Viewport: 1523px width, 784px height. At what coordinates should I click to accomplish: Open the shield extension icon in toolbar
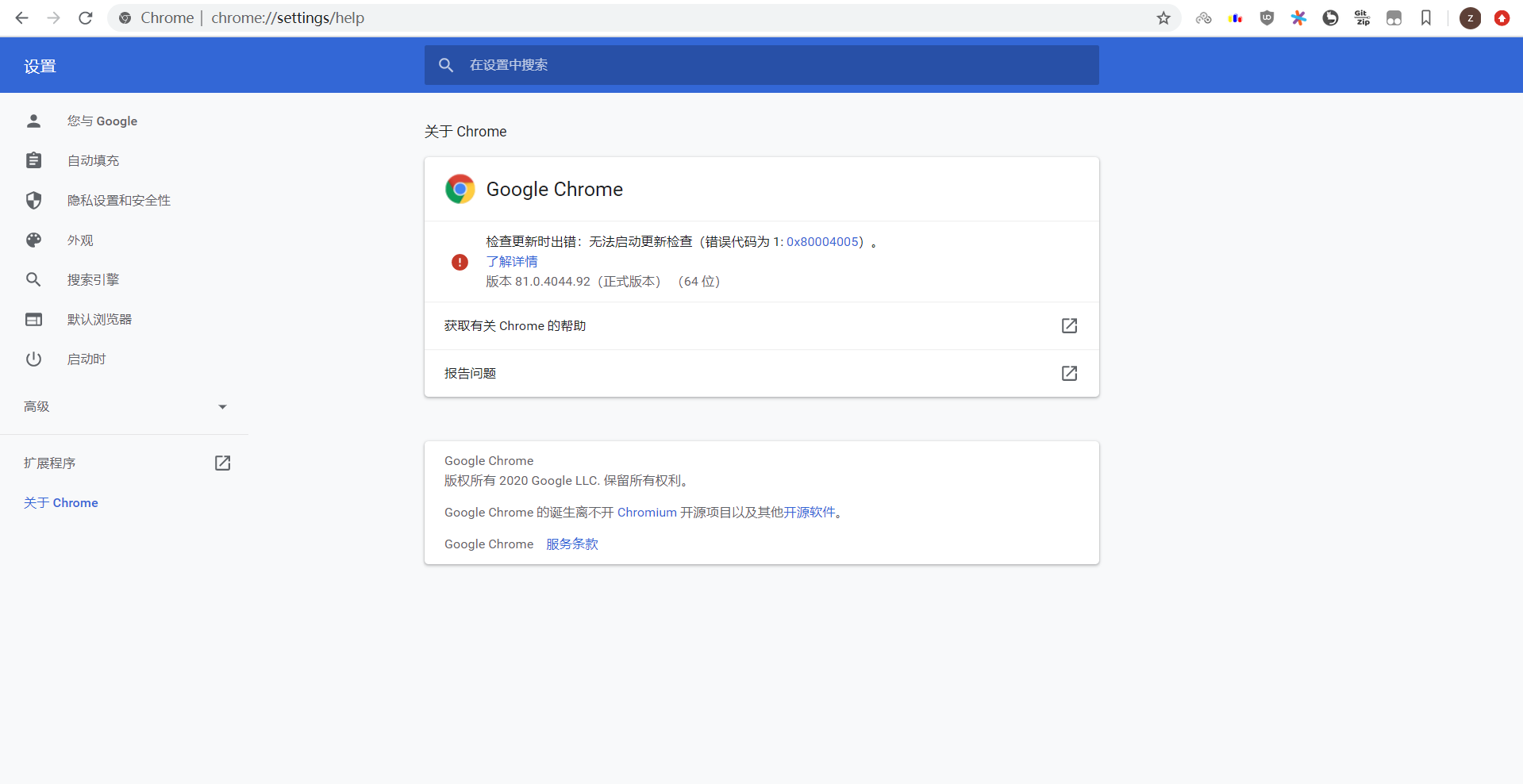1267,17
